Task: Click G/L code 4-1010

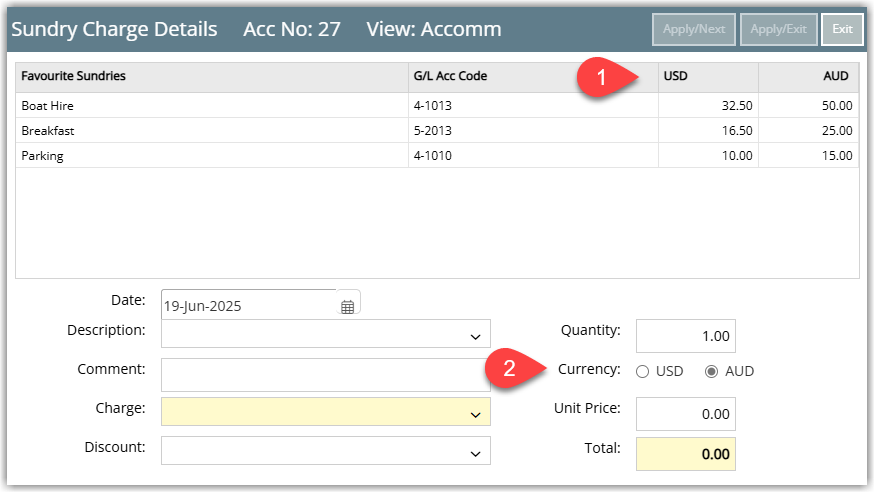Action: click(432, 156)
